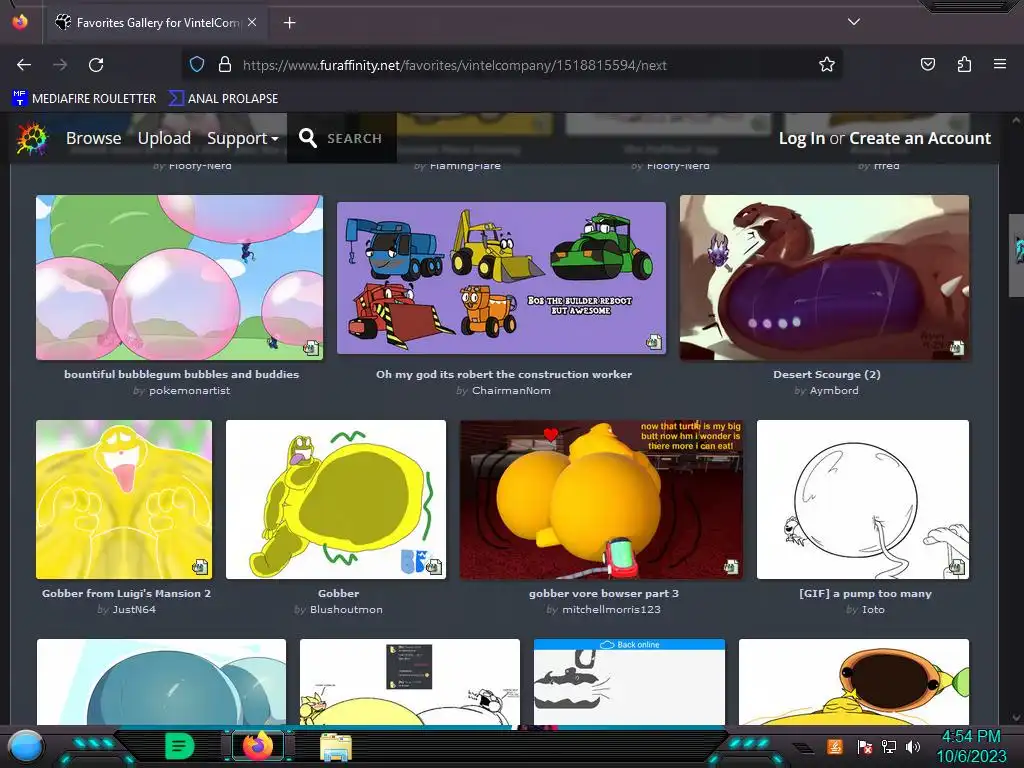Open artist Aymbord profile link
The image size is (1024, 768).
click(834, 391)
